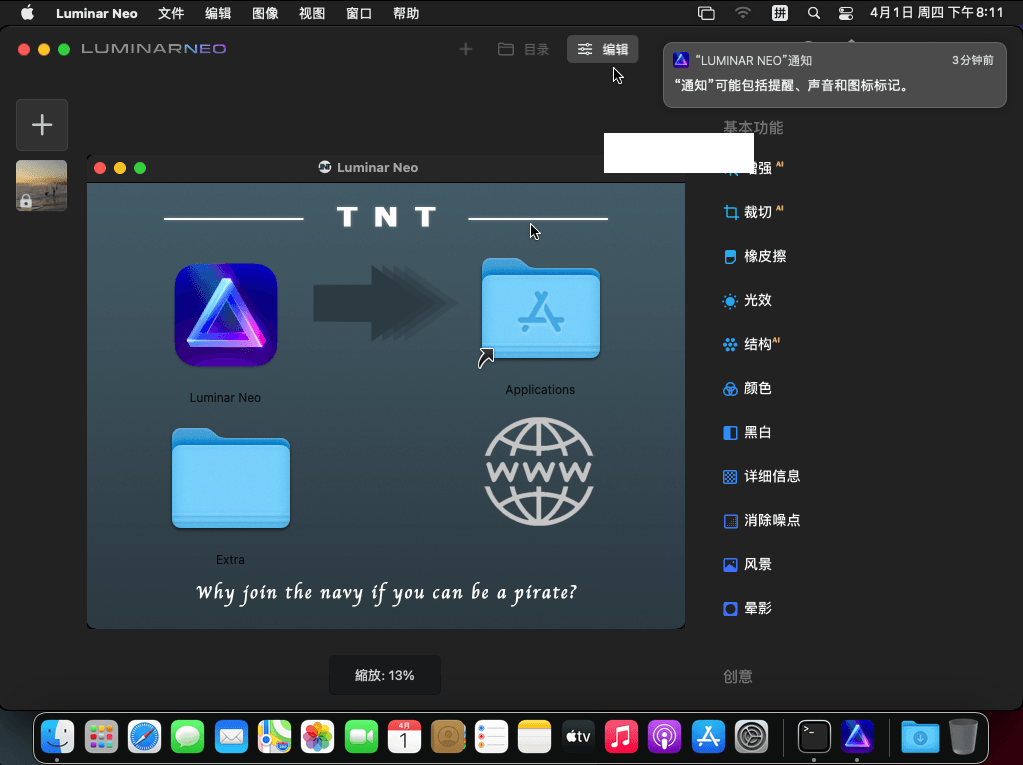Open the Color tool (颜色)
Image resolution: width=1023 pixels, height=765 pixels.
click(748, 388)
